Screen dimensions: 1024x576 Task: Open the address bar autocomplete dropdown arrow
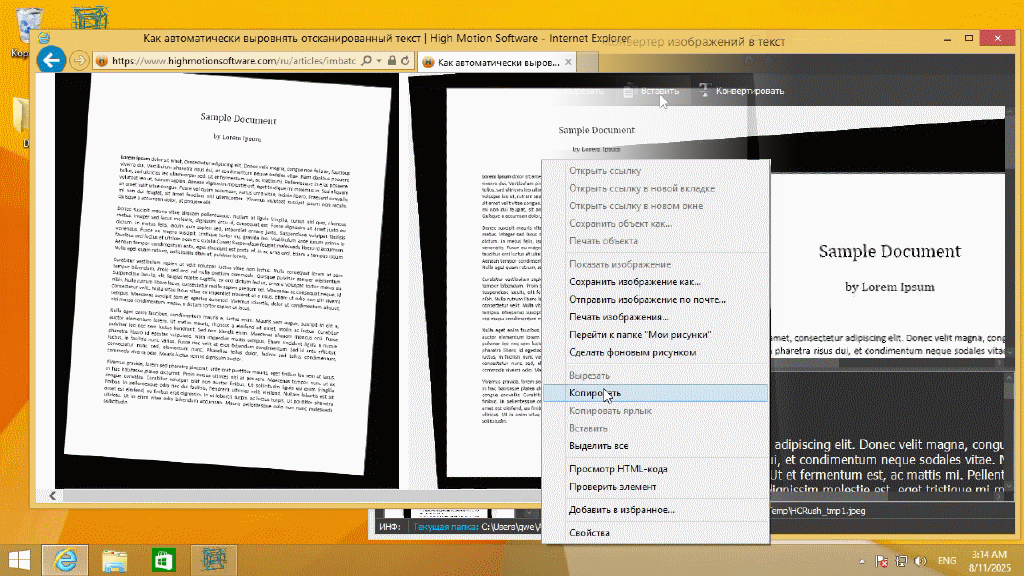[379, 61]
